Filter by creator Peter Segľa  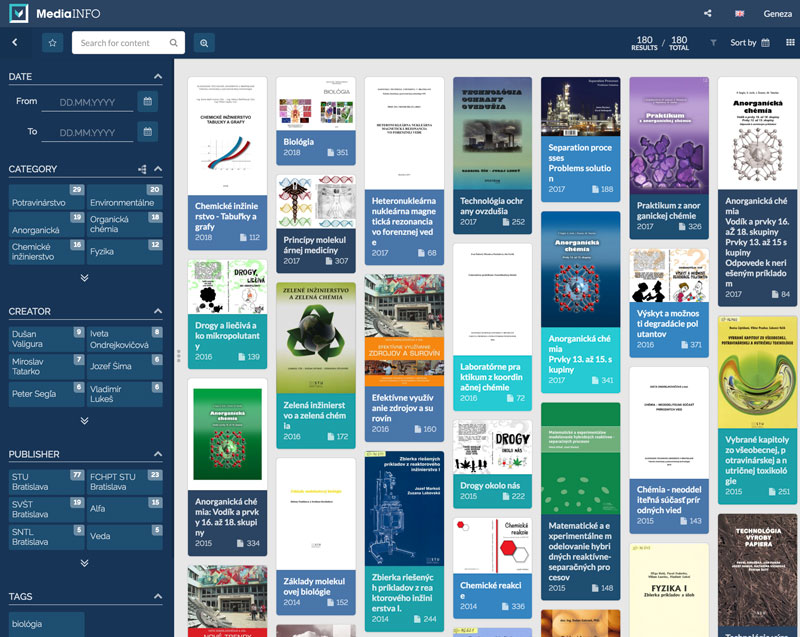click(46, 394)
